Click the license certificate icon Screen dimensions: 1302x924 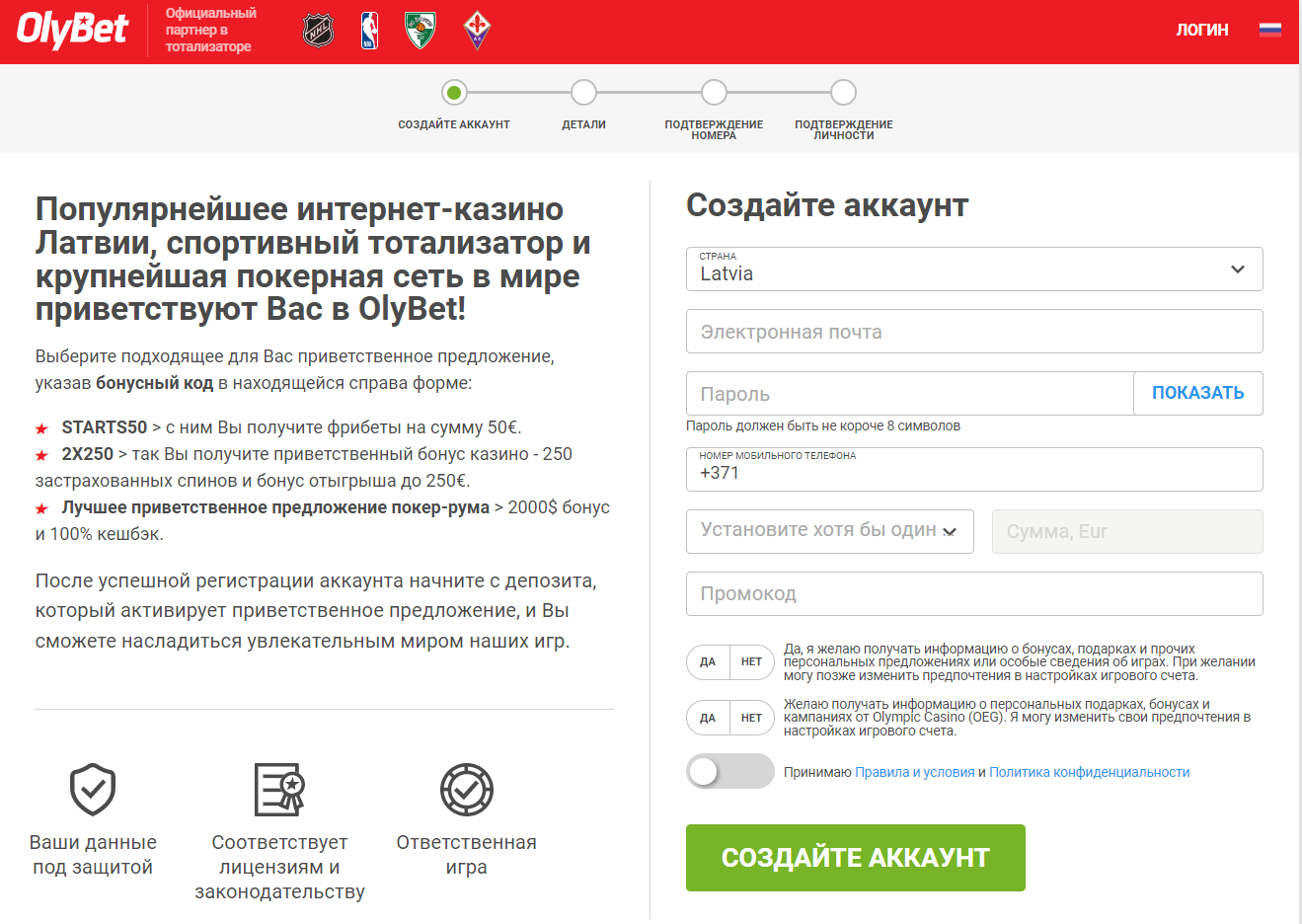(279, 789)
